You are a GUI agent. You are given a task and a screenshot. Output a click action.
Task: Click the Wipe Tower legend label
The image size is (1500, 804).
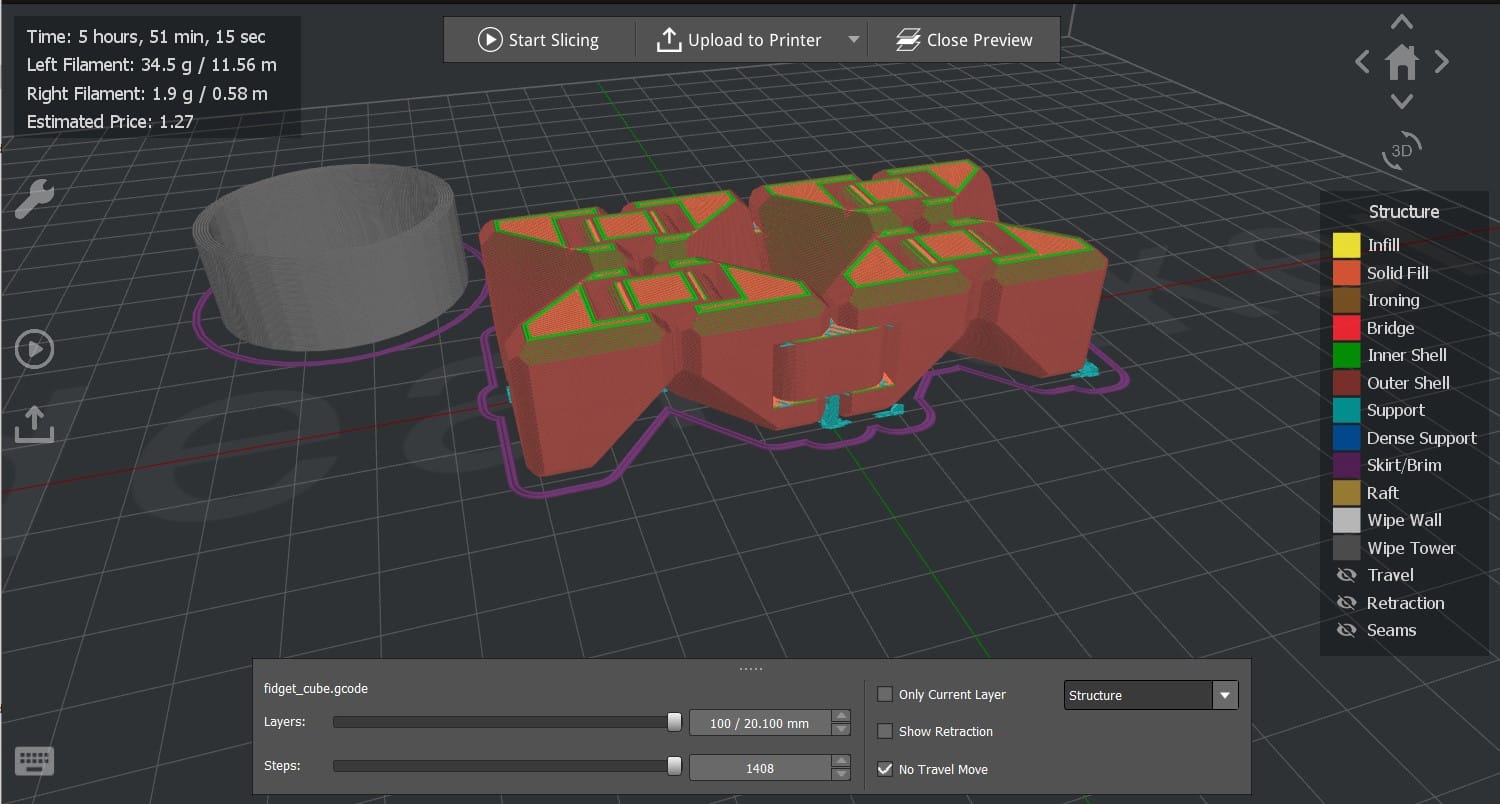click(x=1411, y=548)
